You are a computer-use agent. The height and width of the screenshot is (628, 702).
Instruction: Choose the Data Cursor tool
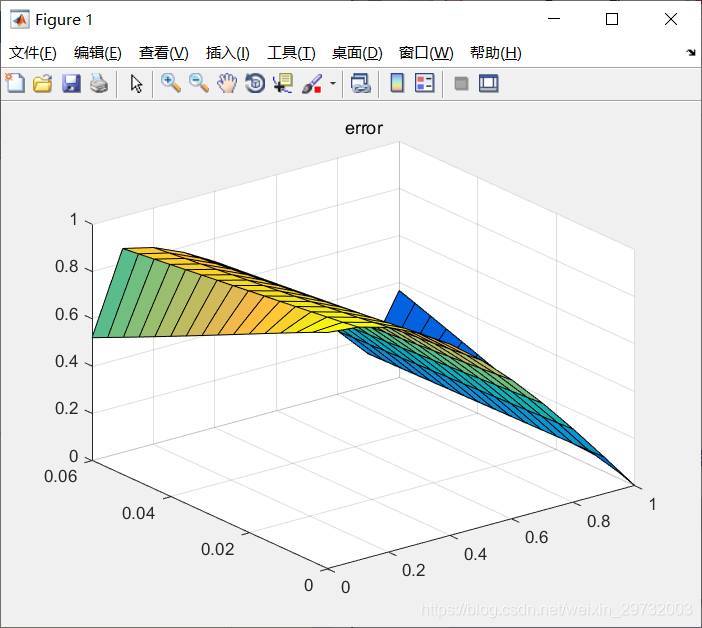point(283,83)
